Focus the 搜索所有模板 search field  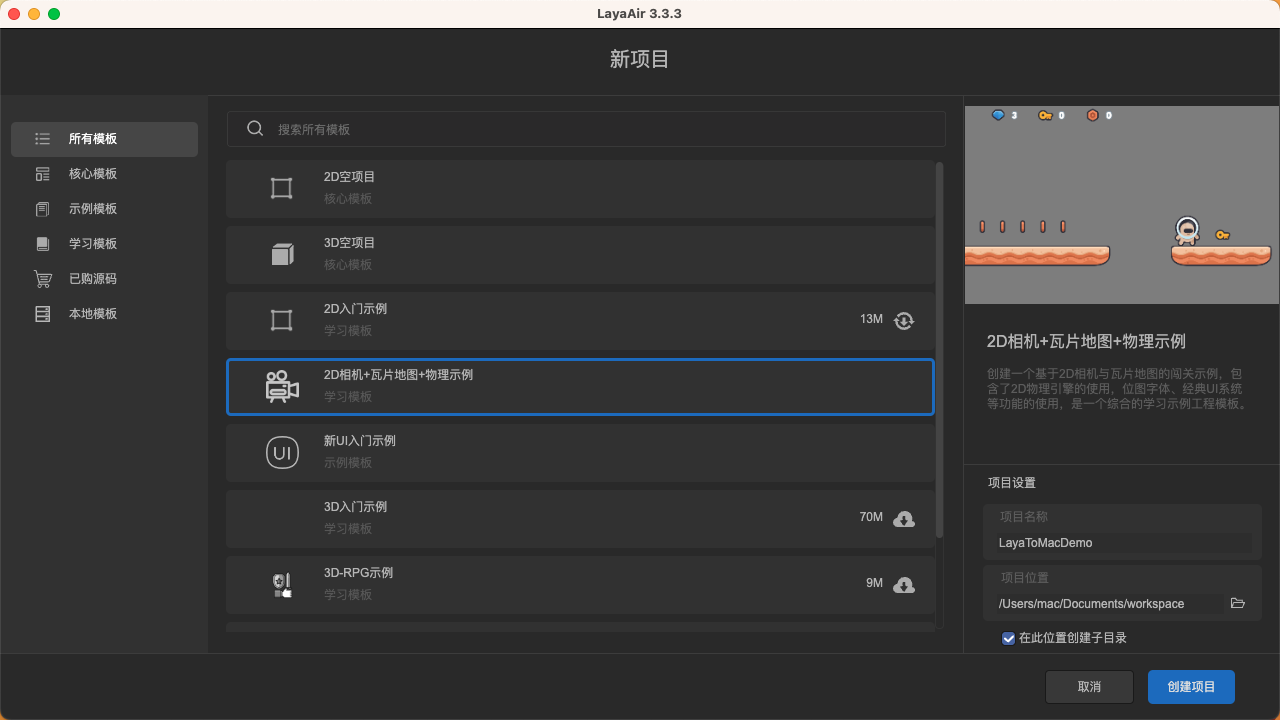coord(586,129)
